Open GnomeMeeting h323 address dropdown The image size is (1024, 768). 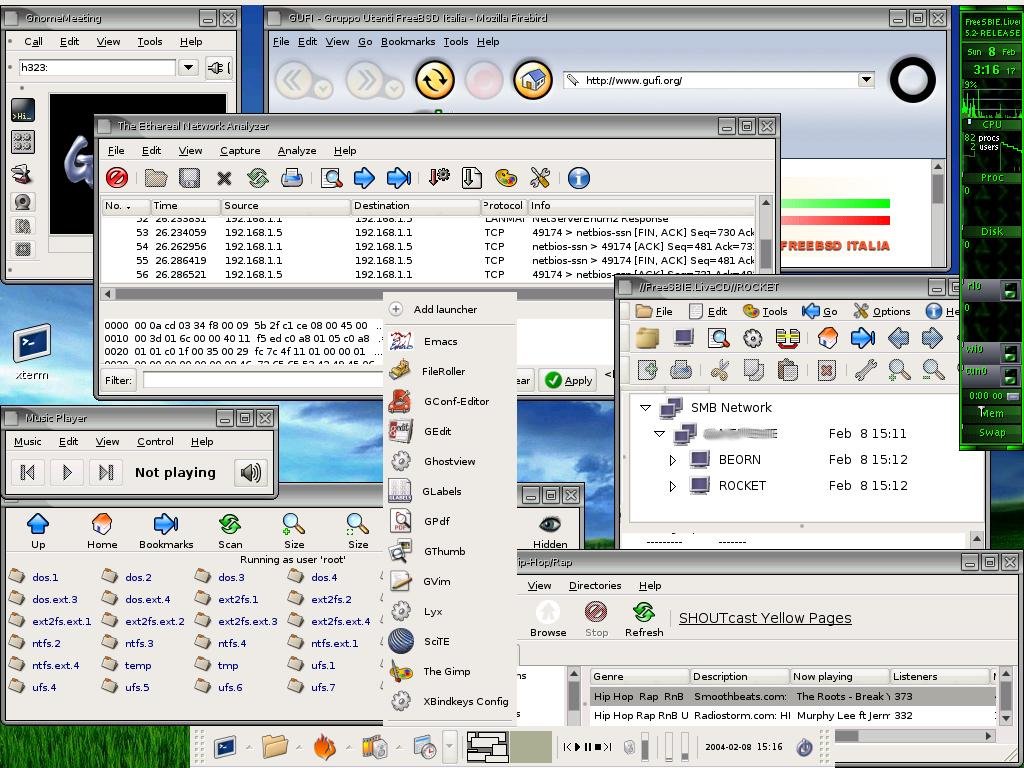point(188,67)
